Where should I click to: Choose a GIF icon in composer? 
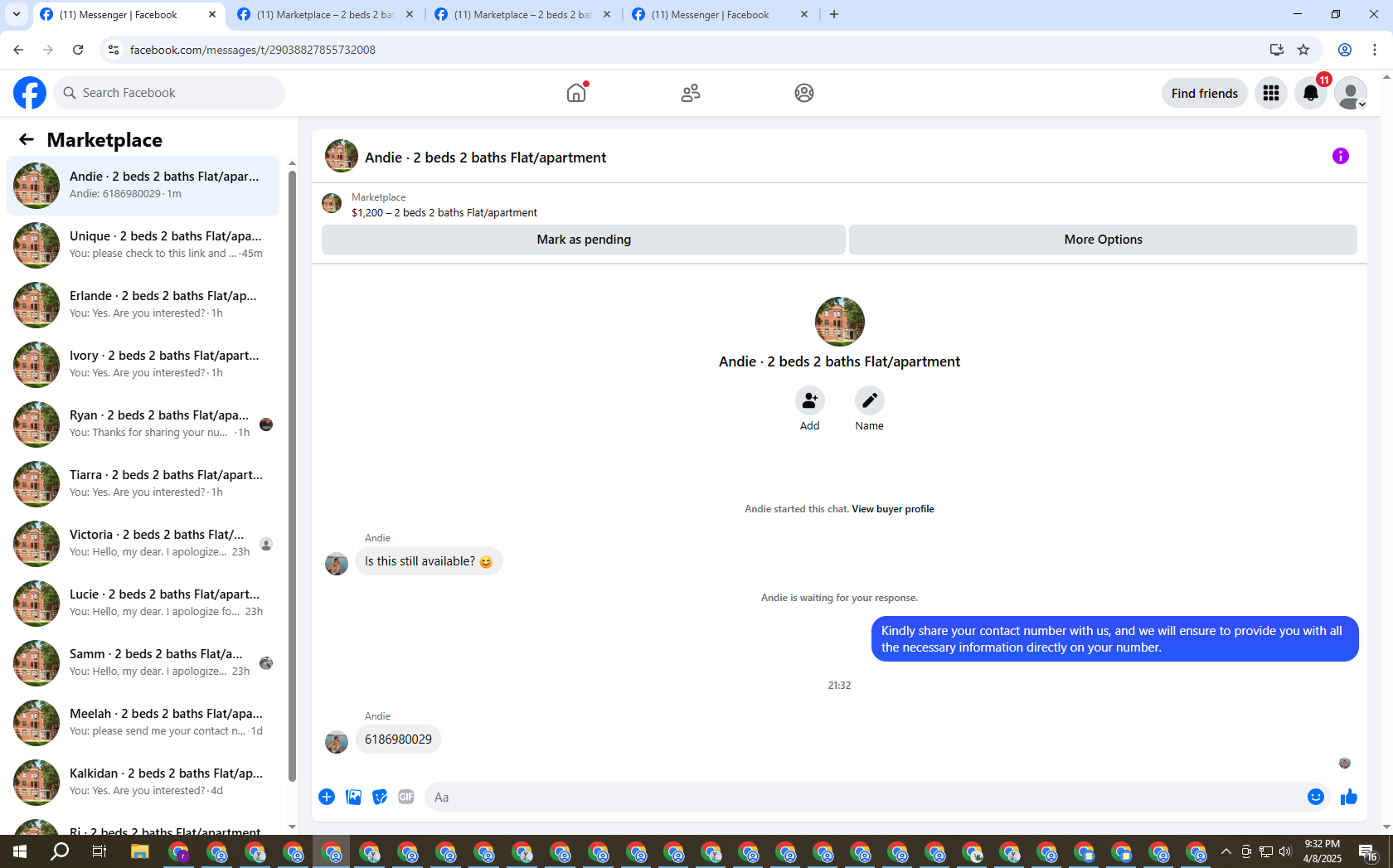coord(406,797)
